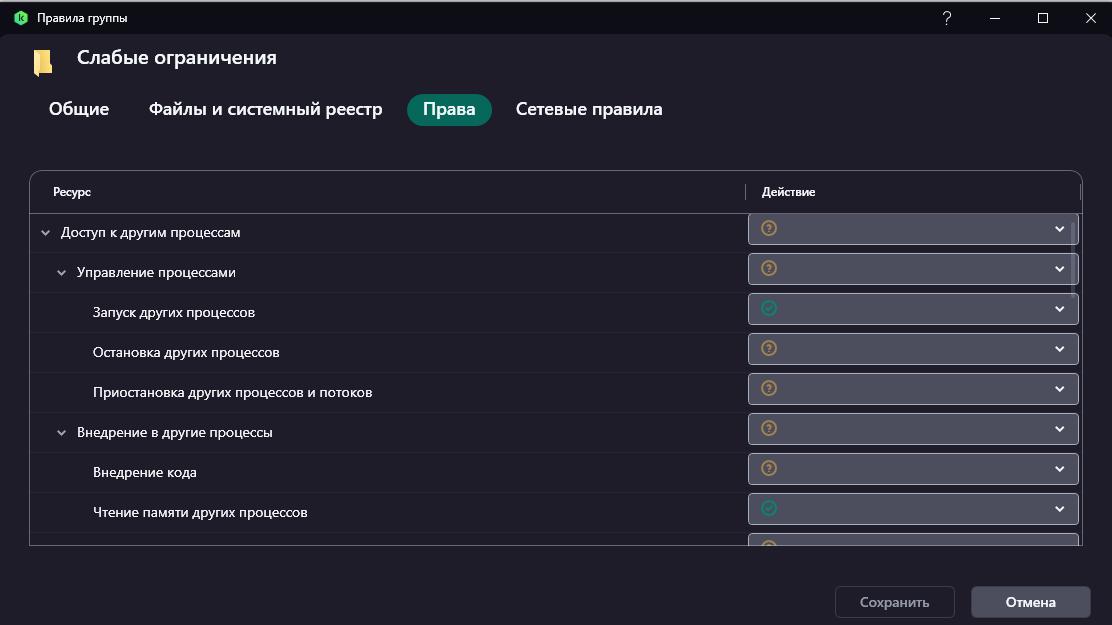This screenshot has width=1112, height=625.
Task: Click question status icon for Доступ к другим процессам
Action: 769,229
